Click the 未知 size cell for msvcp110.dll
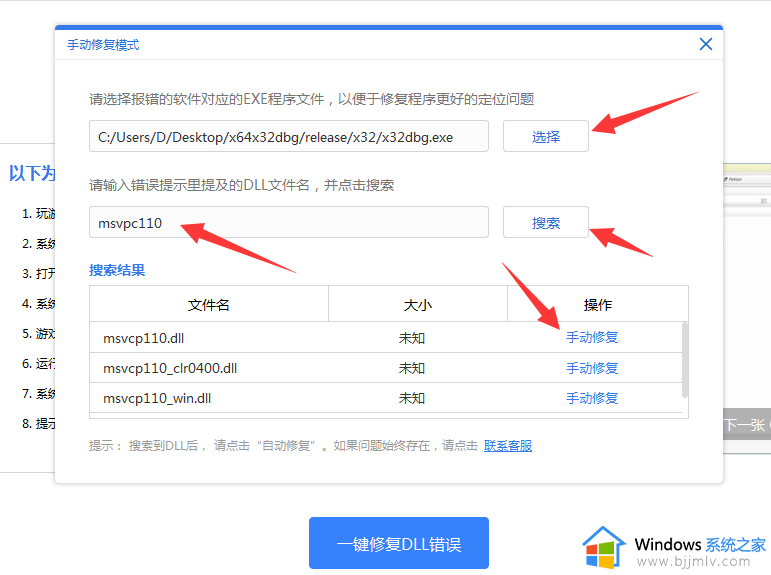771x575 pixels. pos(412,338)
